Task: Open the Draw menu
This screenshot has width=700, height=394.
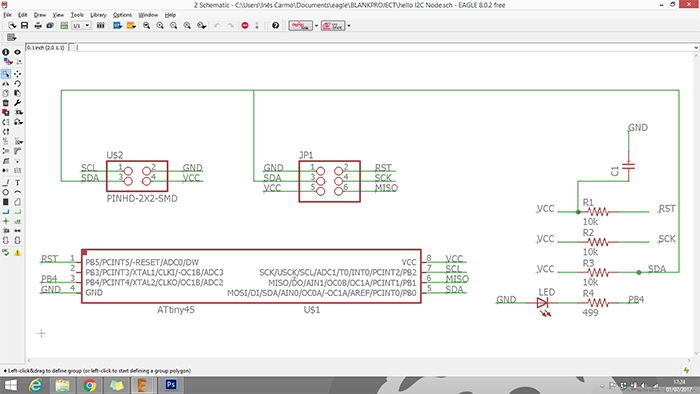Action: [40, 15]
